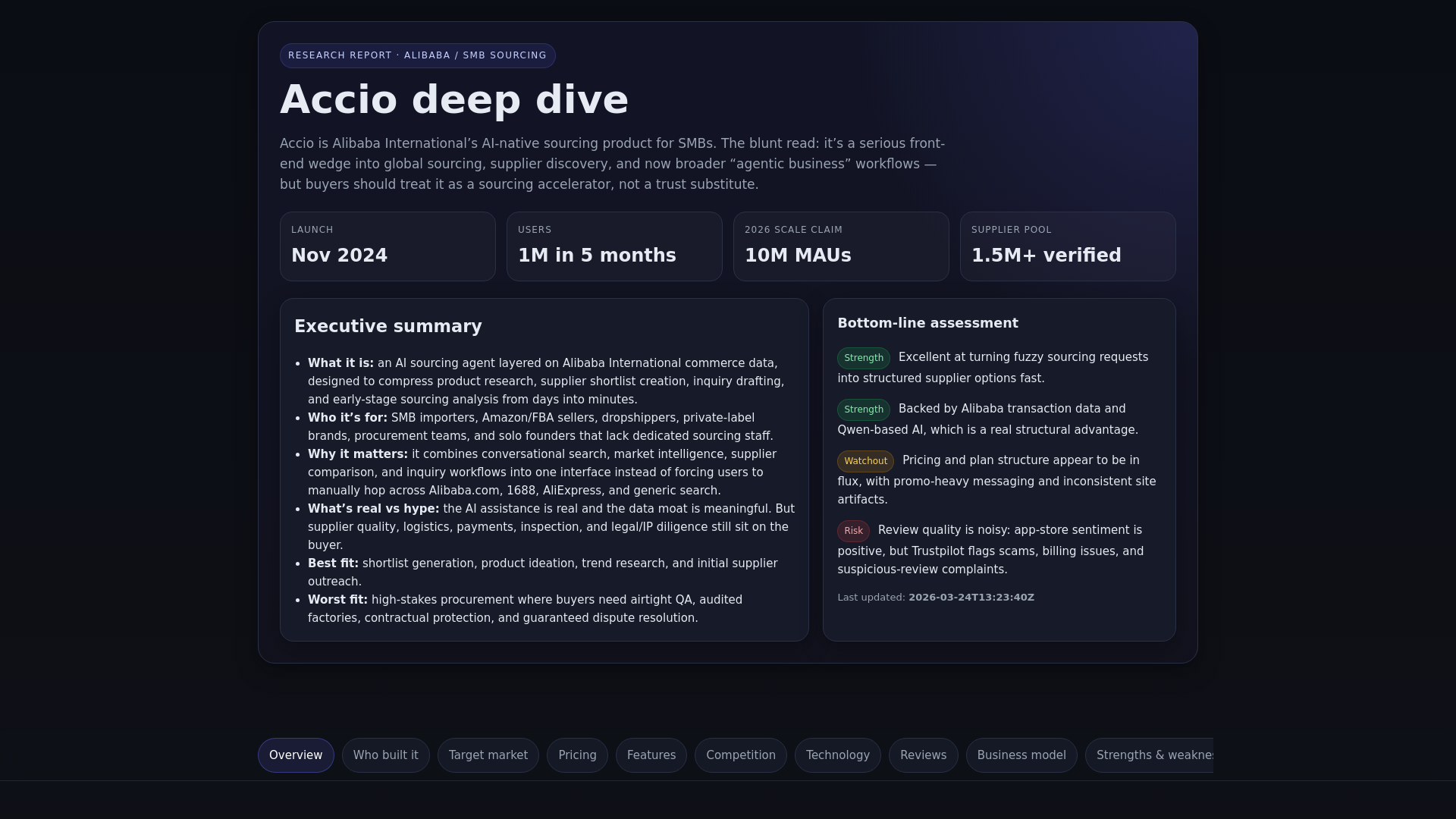Open the Reviews tab
This screenshot has height=819, width=1456.
[x=923, y=755]
